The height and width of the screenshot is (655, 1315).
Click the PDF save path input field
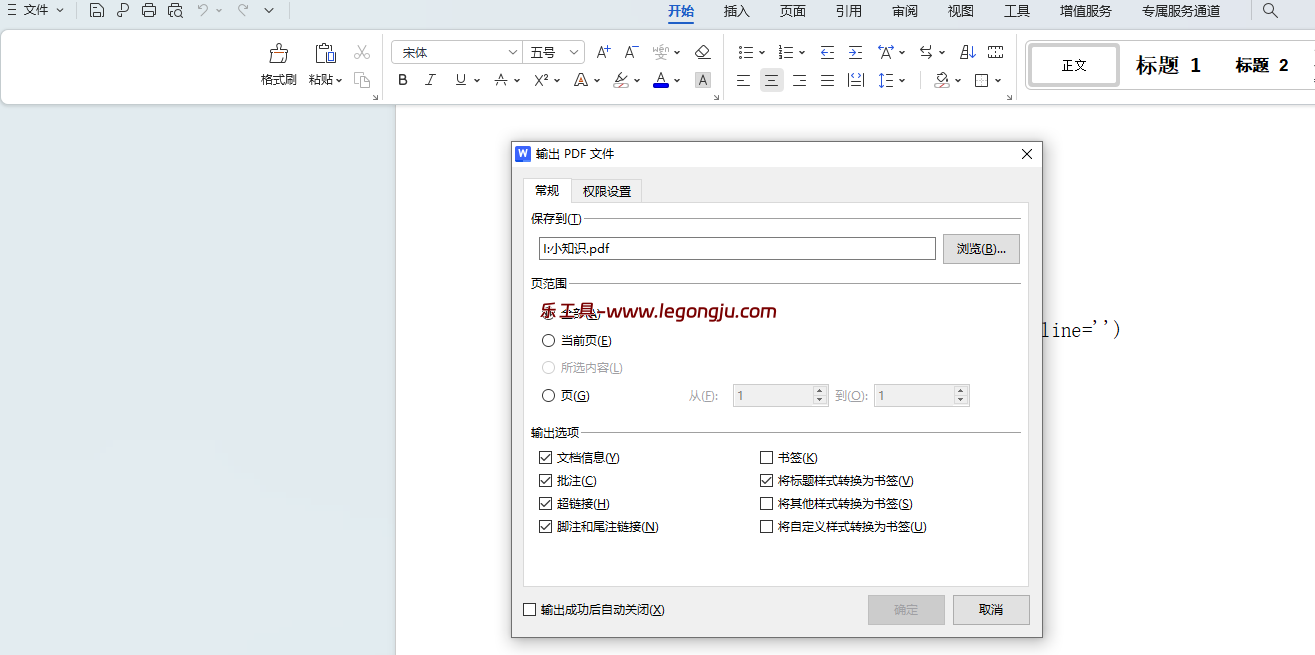tap(737, 248)
